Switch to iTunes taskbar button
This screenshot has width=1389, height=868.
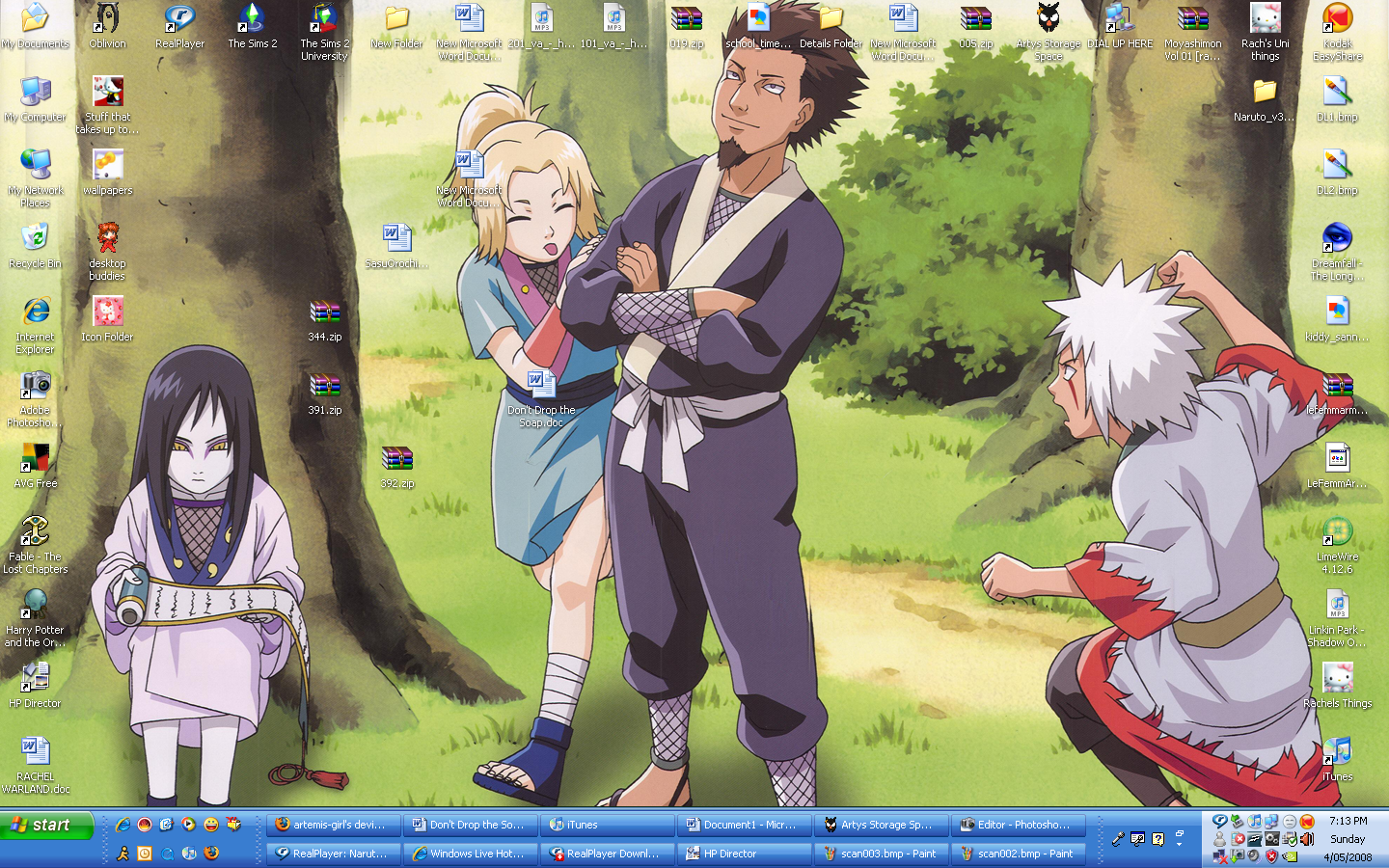point(608,825)
